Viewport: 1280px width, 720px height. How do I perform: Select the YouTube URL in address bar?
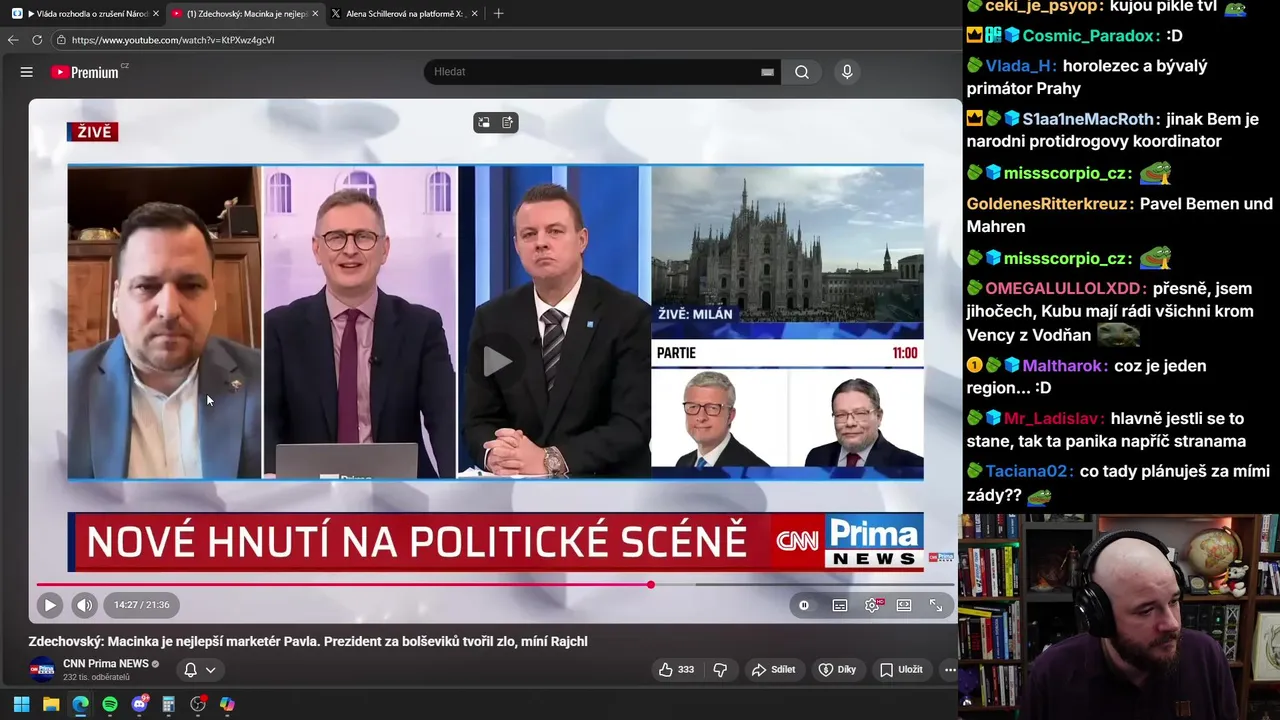173,40
